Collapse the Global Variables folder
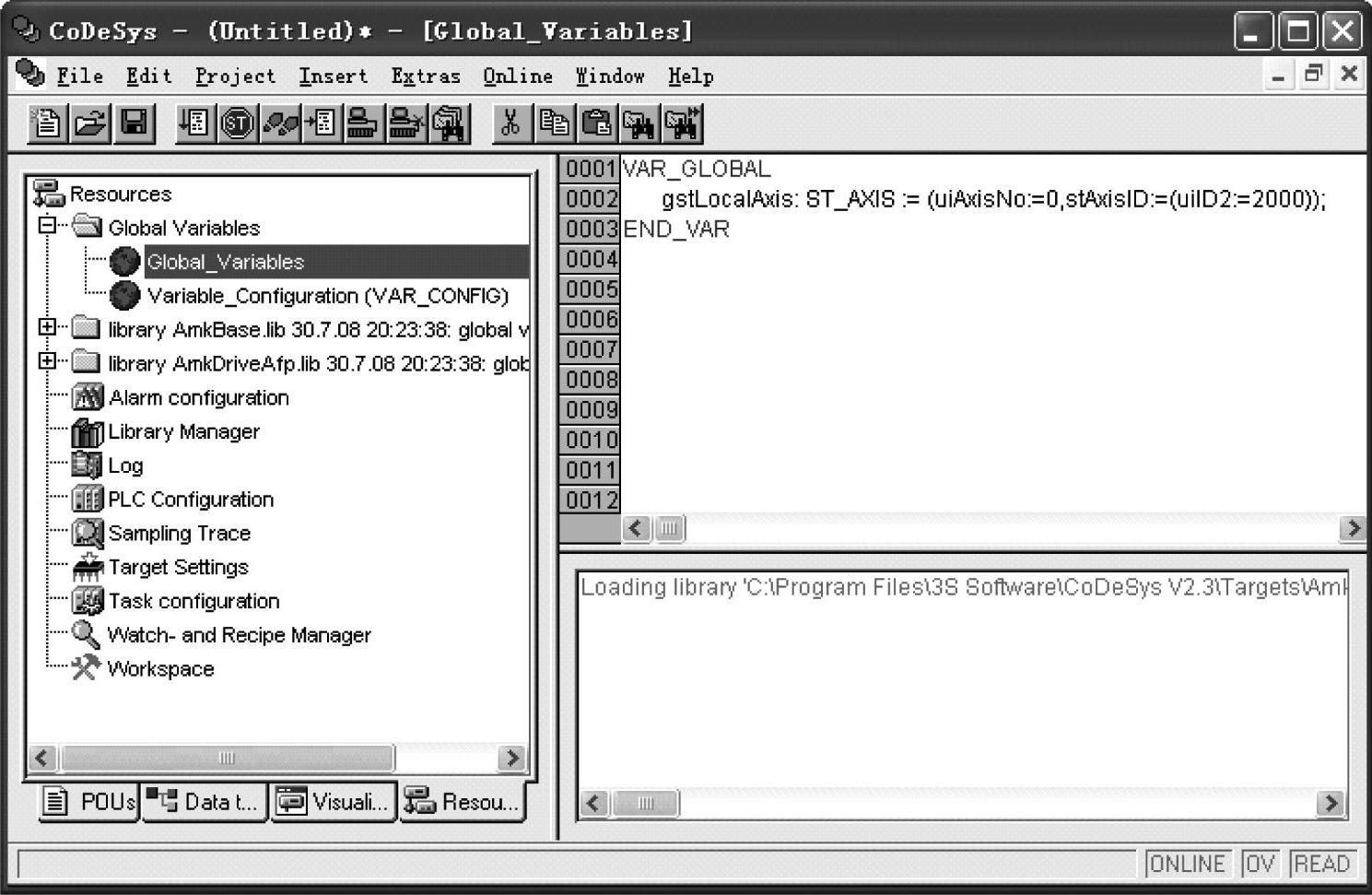 tap(47, 226)
